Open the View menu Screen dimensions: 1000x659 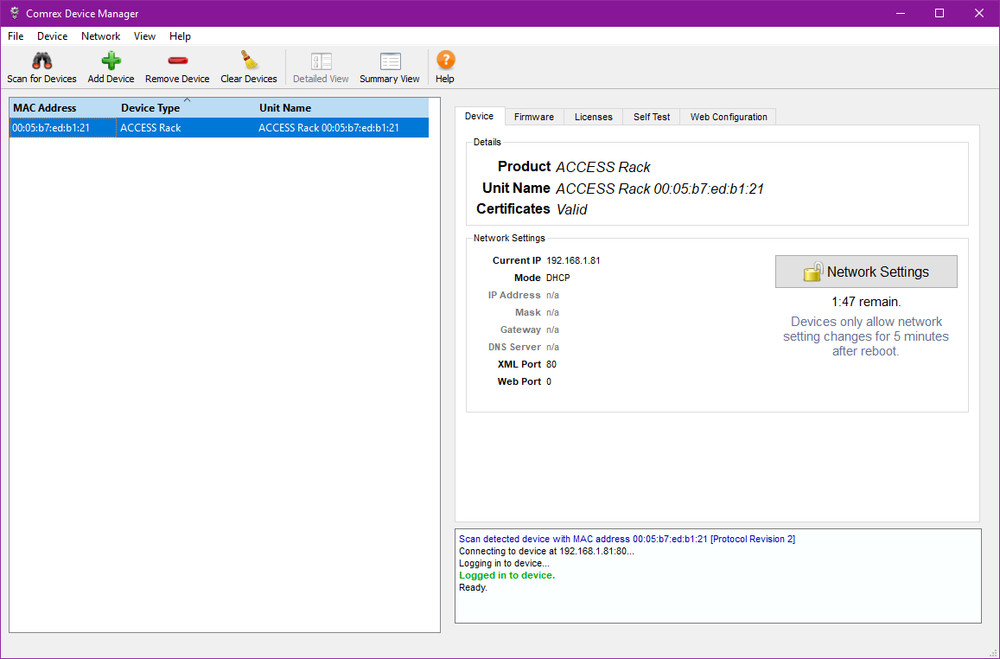(144, 36)
